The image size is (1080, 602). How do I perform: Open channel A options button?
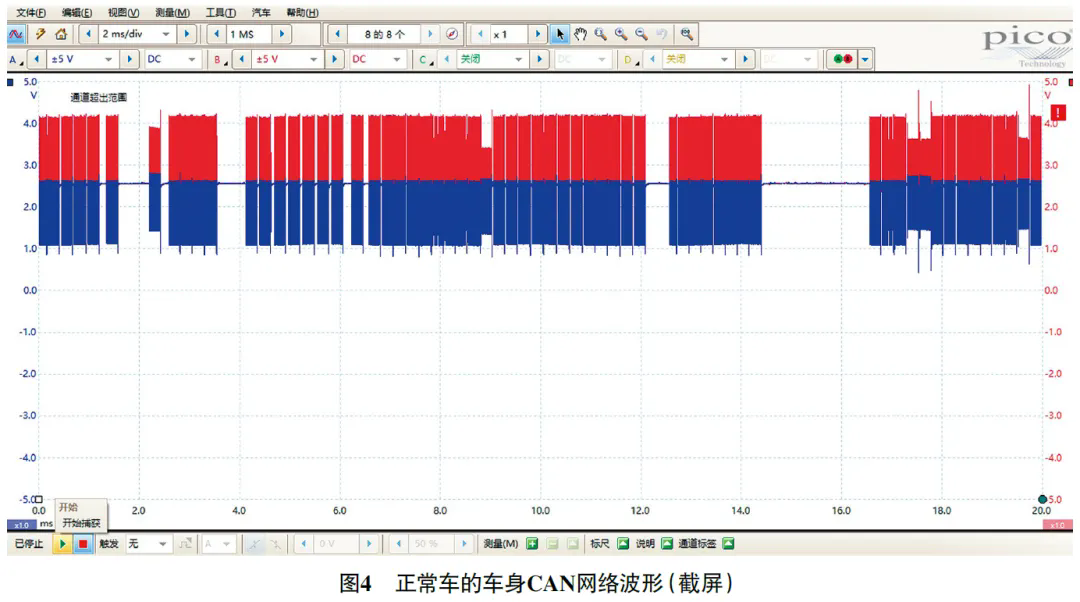pos(15,60)
